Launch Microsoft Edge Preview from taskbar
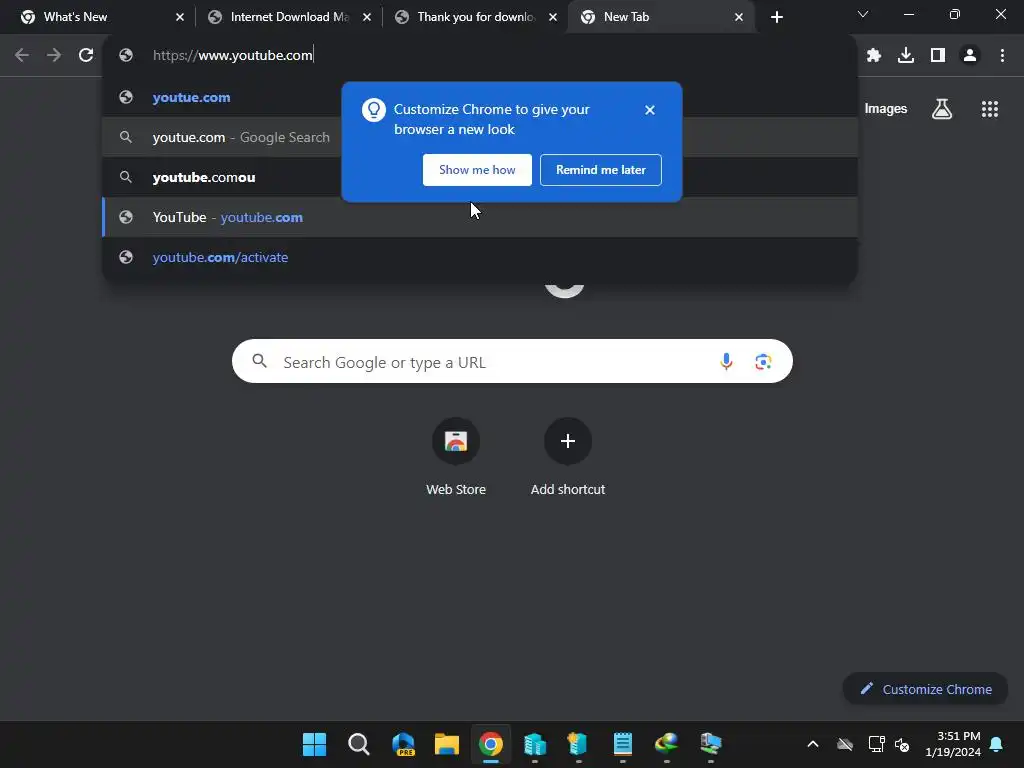Viewport: 1024px width, 768px height. (x=403, y=743)
